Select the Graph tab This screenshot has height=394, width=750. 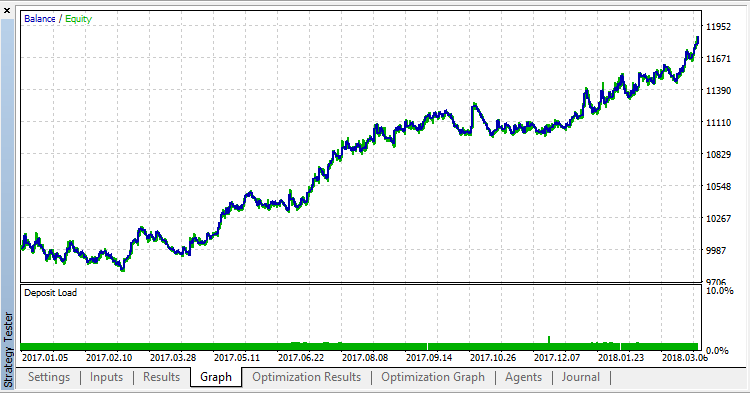coord(216,377)
